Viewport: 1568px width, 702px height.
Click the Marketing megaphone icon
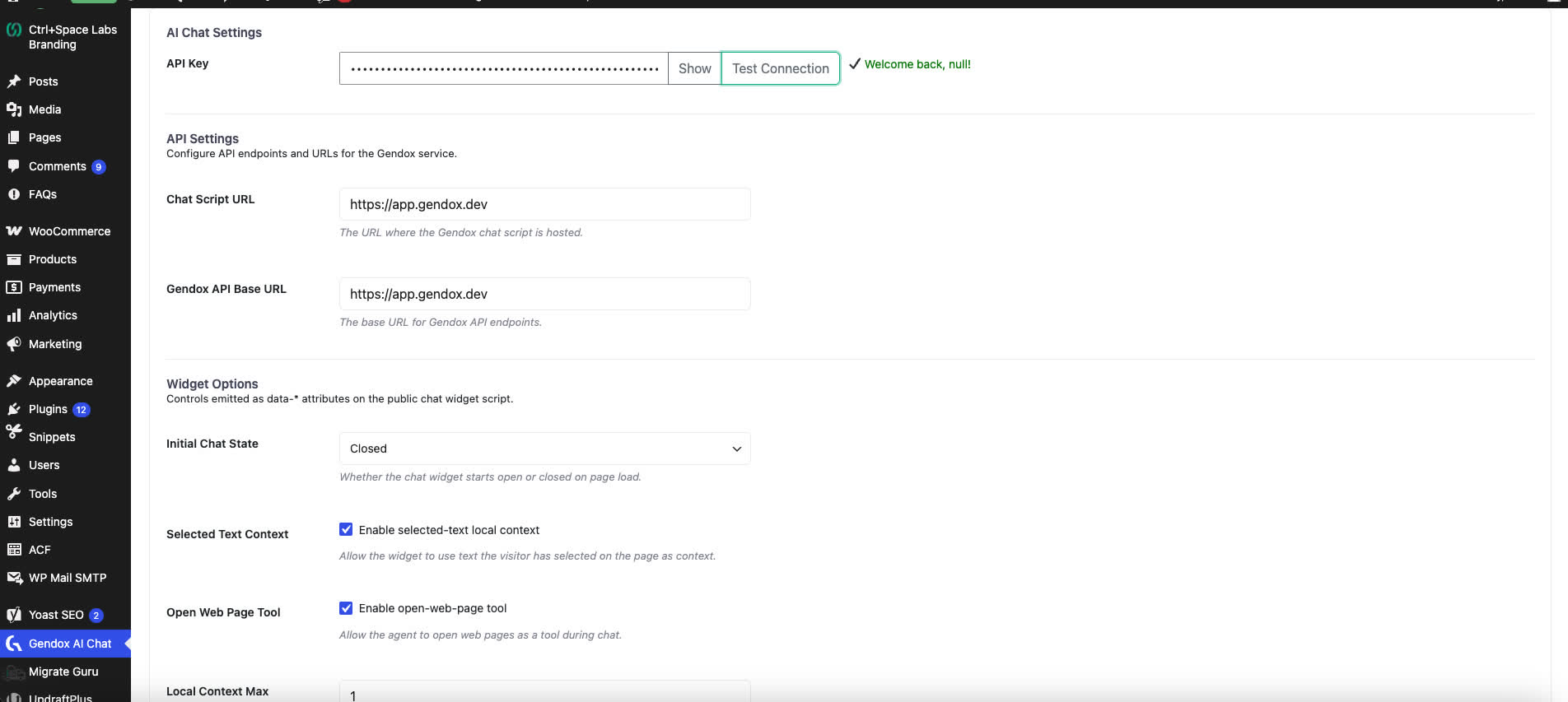point(14,344)
